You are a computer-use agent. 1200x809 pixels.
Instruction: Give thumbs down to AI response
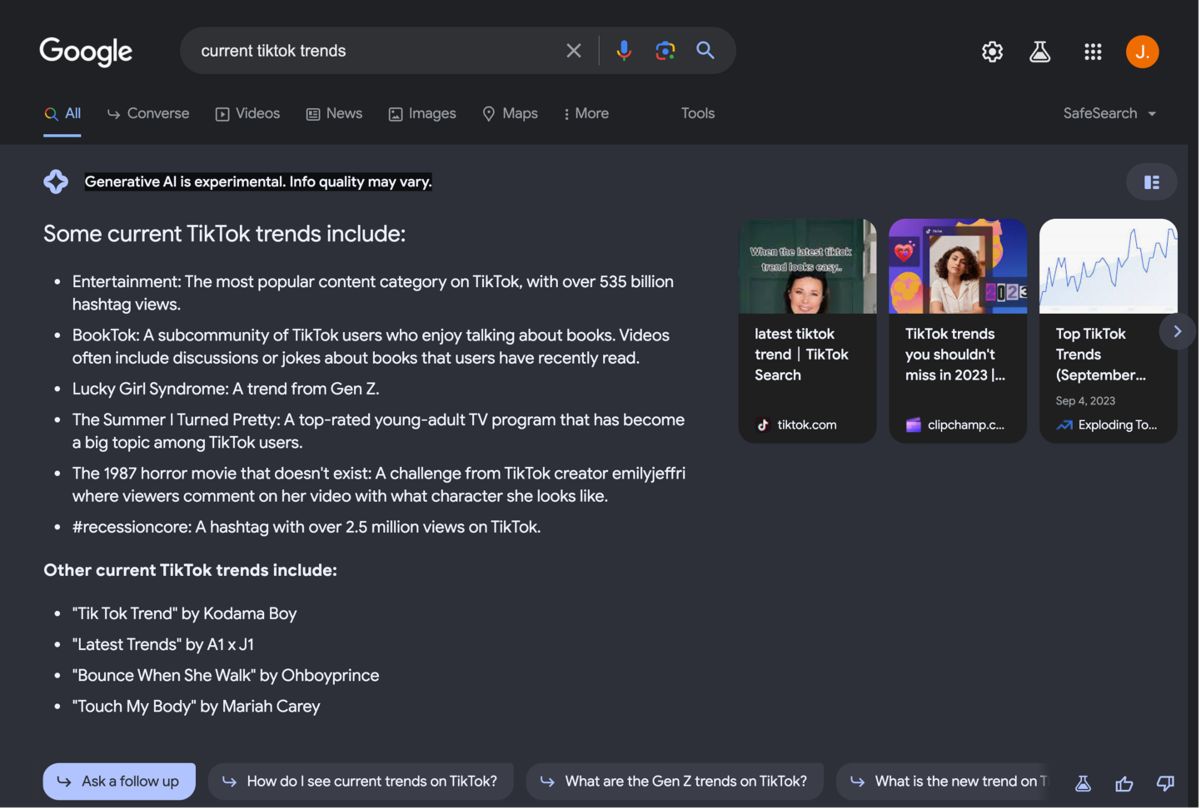1165,784
